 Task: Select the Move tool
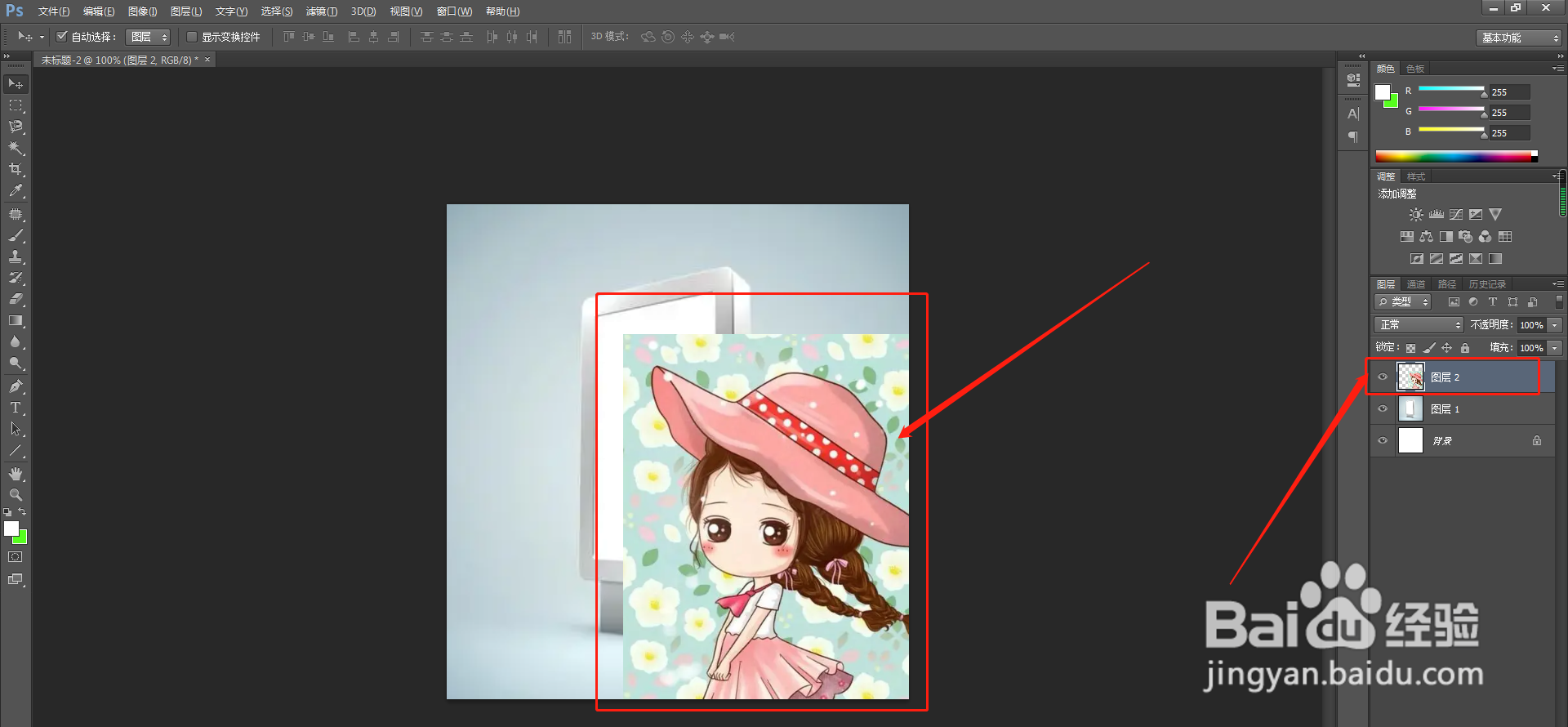coord(16,84)
